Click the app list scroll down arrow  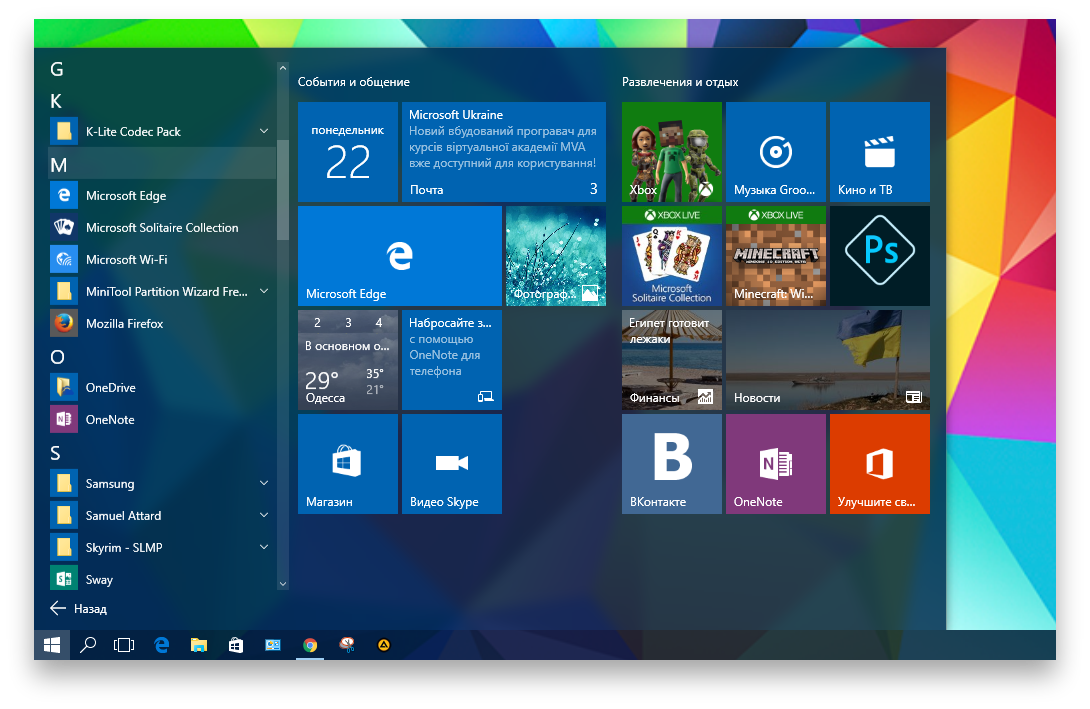(282, 584)
